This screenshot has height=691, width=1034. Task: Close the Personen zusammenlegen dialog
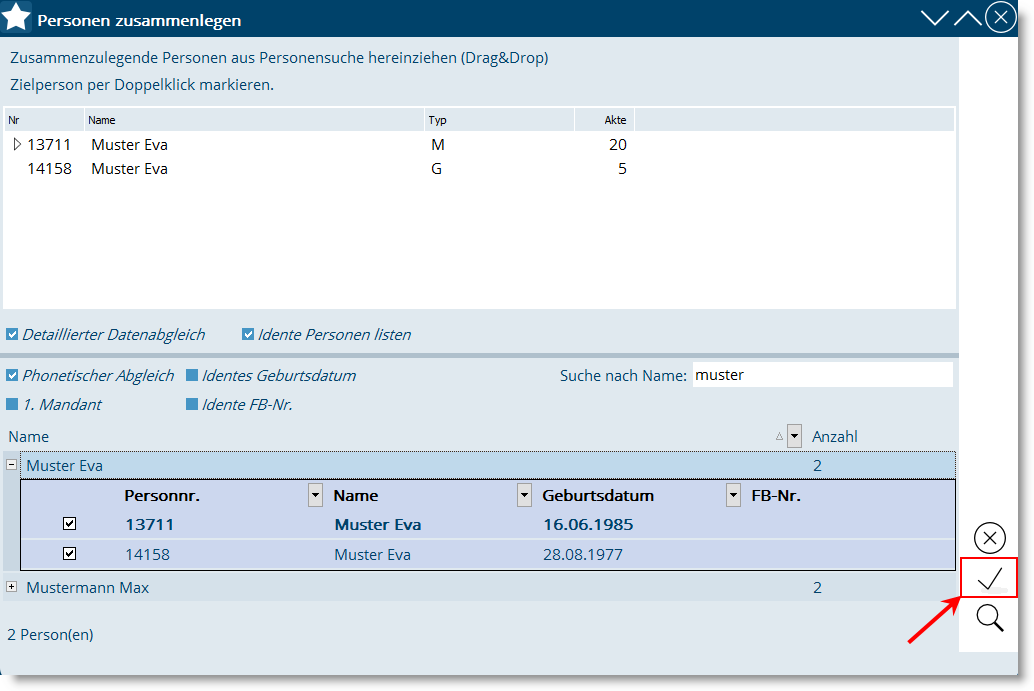point(1000,18)
